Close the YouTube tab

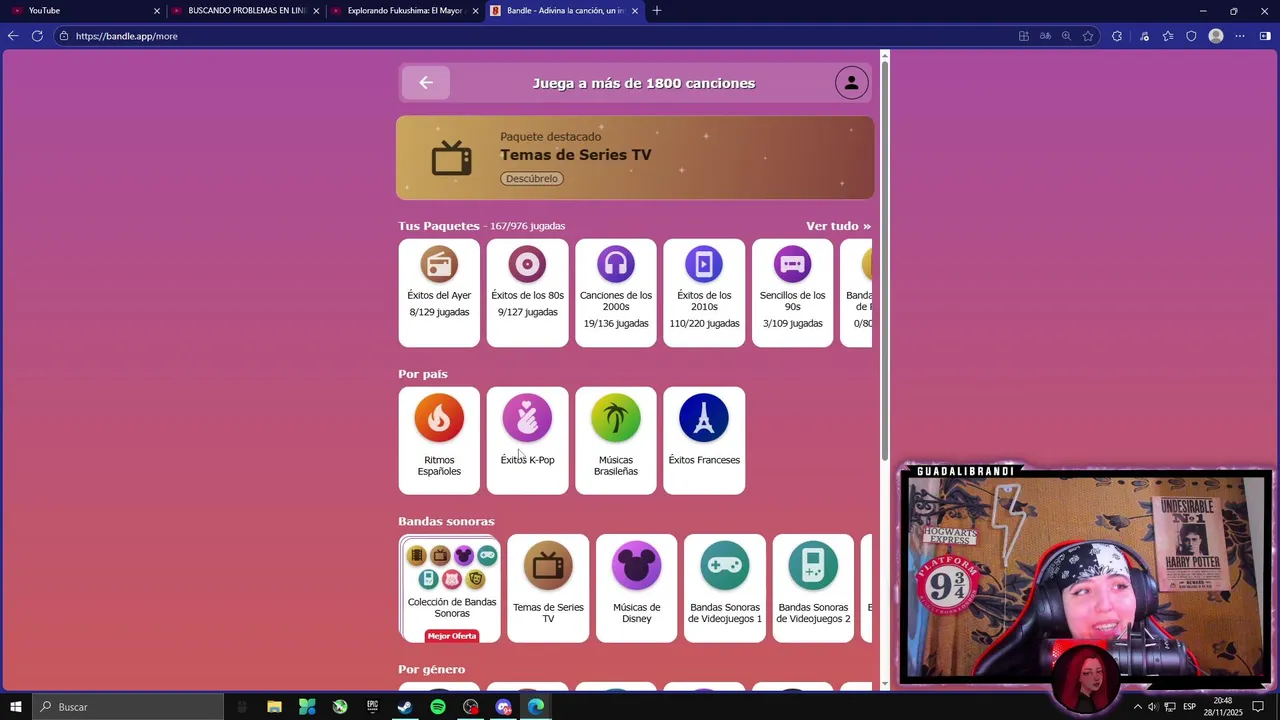pos(156,11)
